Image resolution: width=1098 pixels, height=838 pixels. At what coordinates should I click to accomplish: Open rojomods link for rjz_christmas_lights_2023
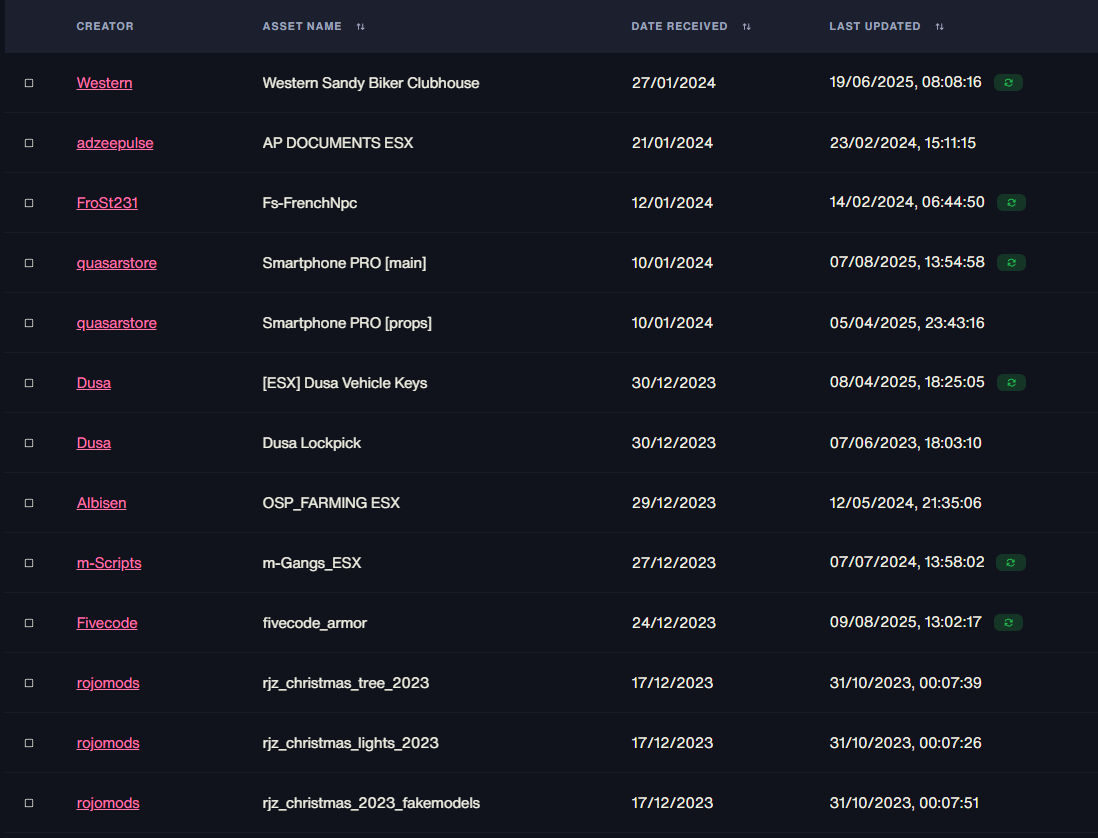click(108, 743)
